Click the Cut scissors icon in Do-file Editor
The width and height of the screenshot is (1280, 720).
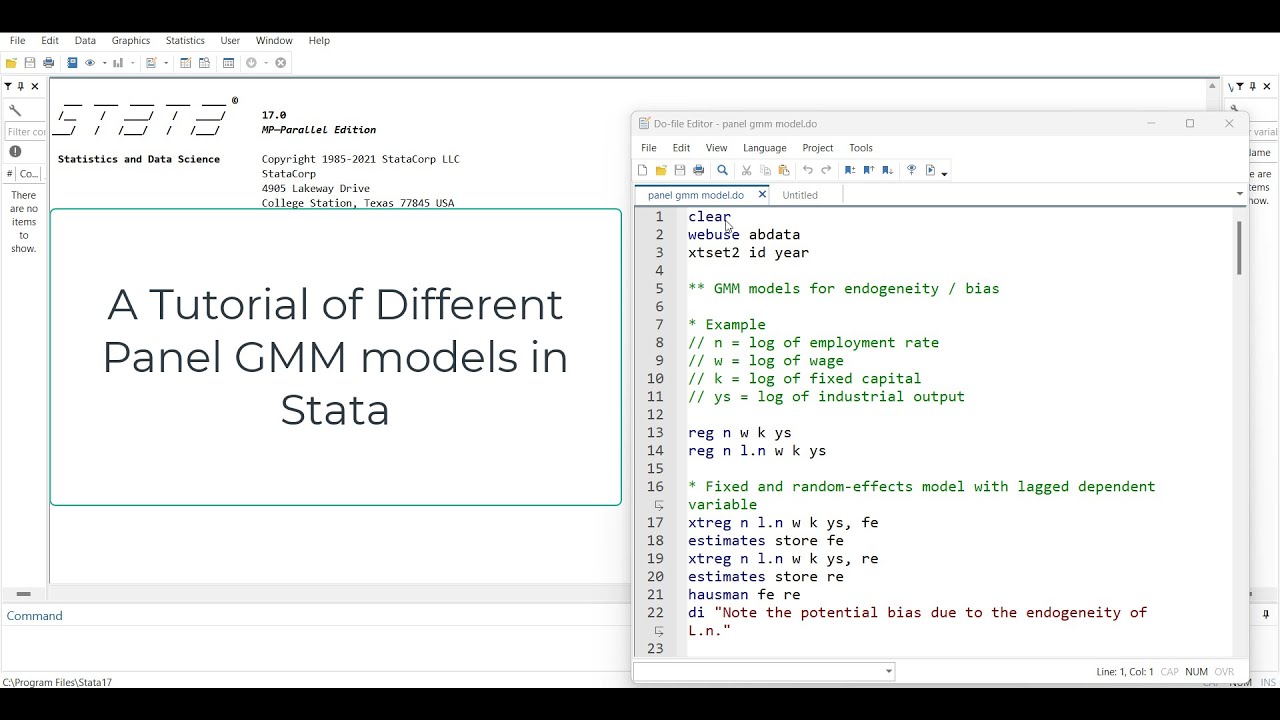[x=746, y=171]
